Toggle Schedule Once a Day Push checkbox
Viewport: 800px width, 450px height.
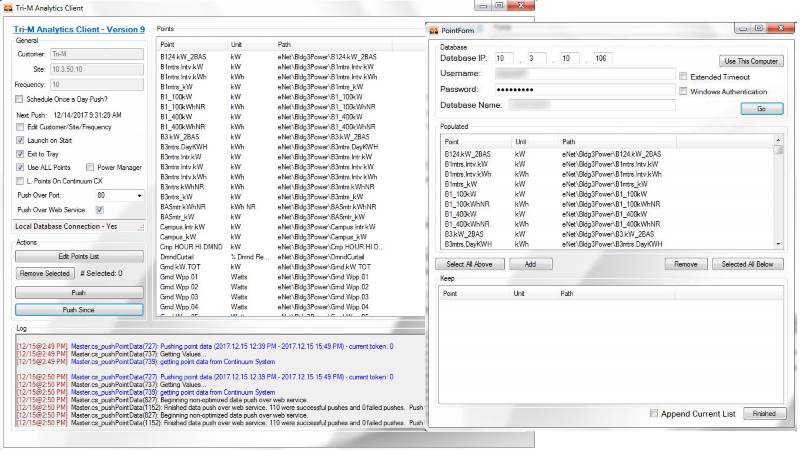pyautogui.click(x=19, y=99)
